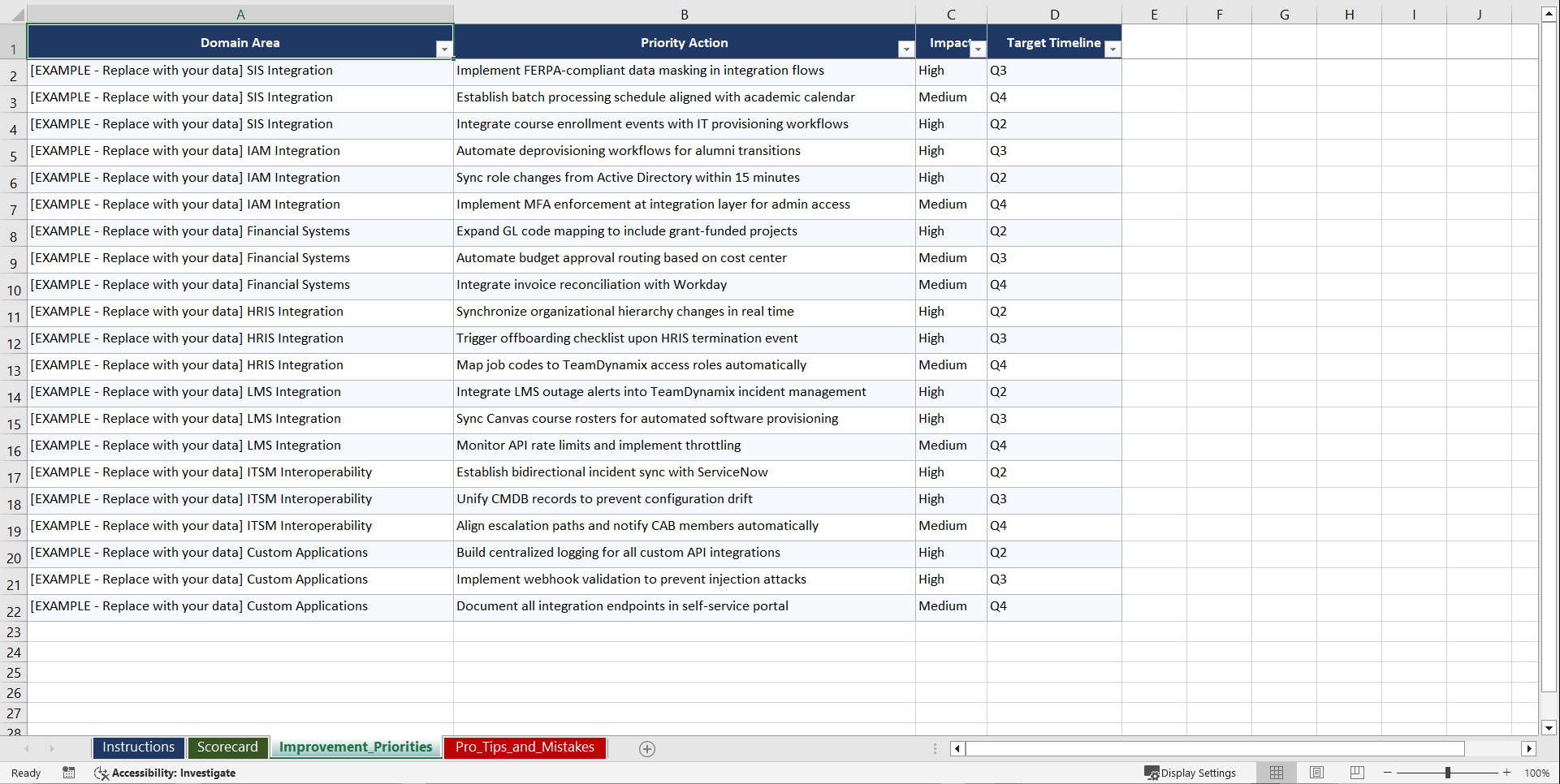Open the Impact column filter dropdown
Viewport: 1560px width, 784px height.
[978, 50]
